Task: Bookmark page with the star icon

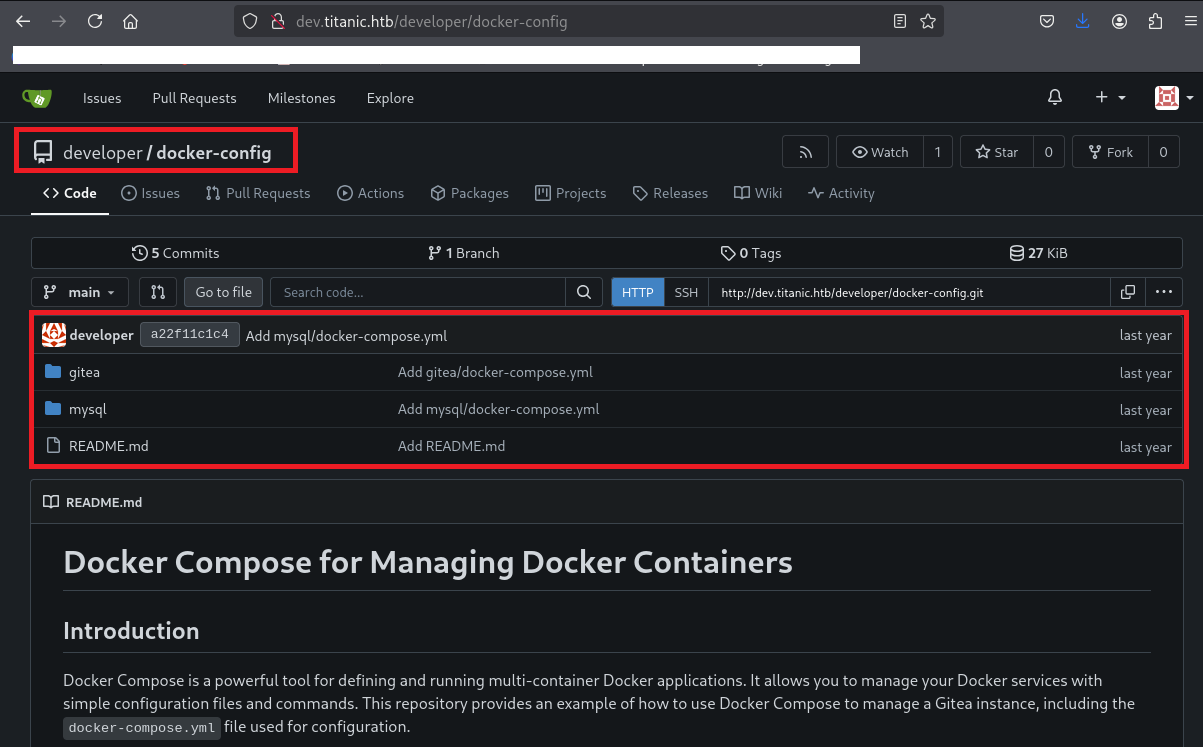Action: tap(927, 21)
